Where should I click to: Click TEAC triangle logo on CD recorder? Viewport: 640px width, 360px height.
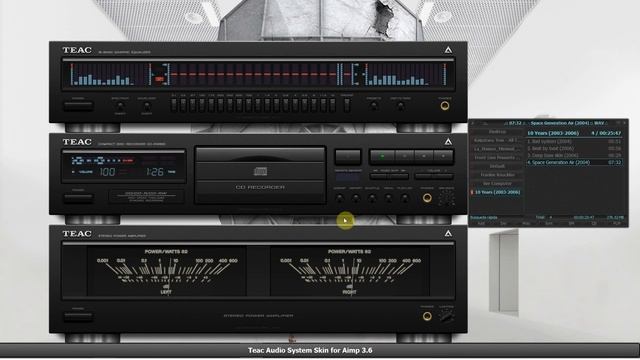click(x=448, y=142)
